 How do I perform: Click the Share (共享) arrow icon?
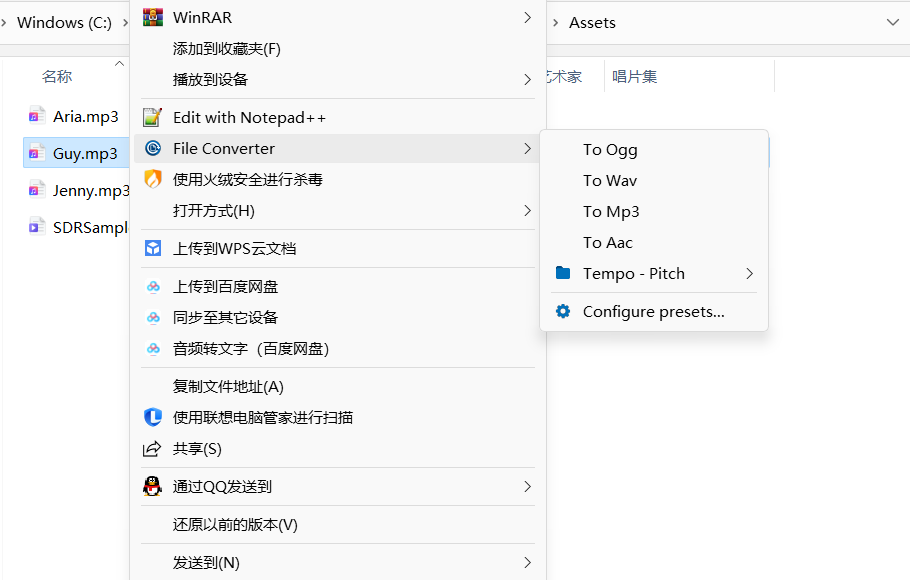coord(153,448)
